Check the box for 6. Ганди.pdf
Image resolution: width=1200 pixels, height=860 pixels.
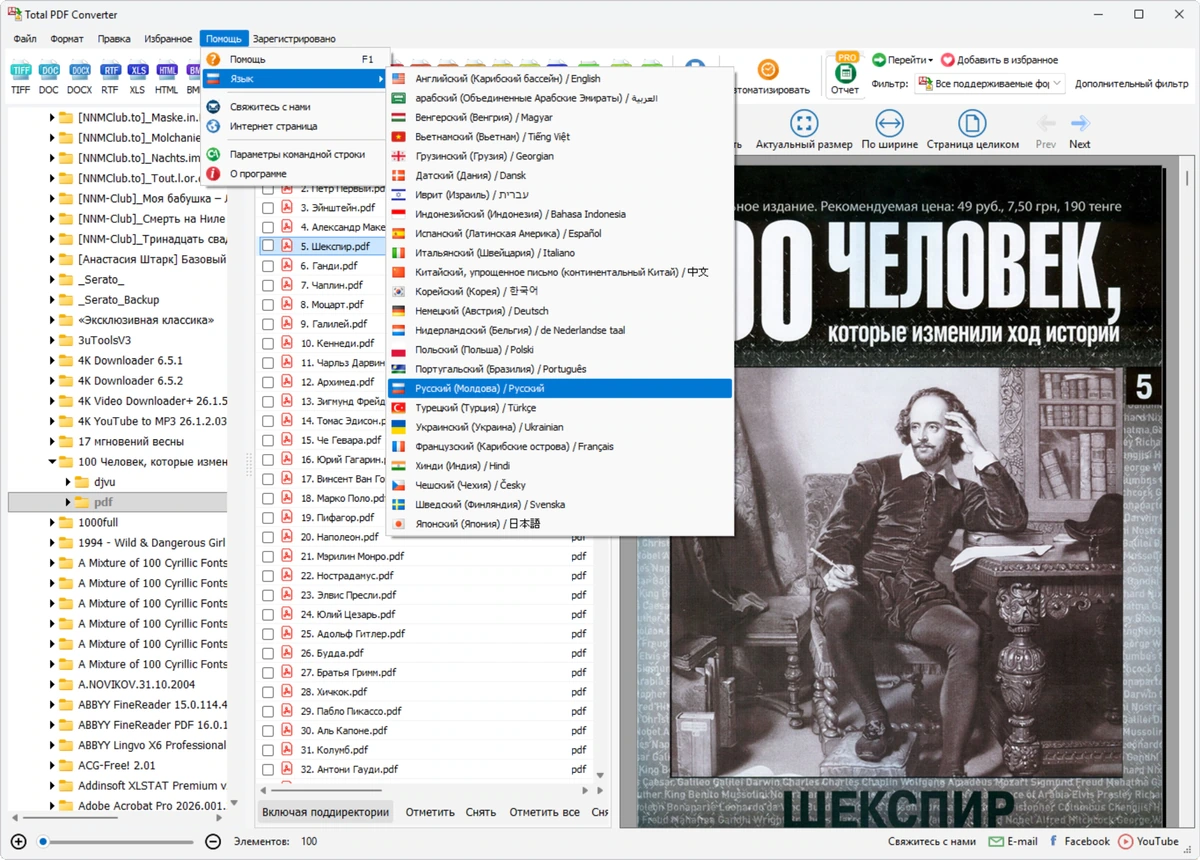coord(268,266)
